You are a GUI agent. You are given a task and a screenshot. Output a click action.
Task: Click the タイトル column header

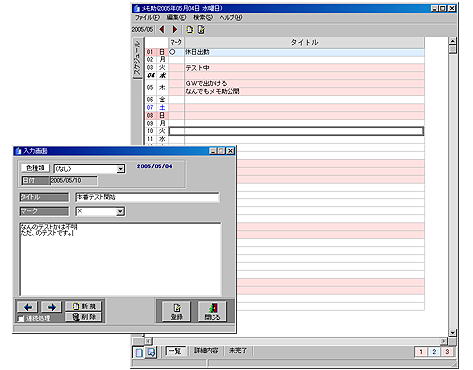[304, 42]
